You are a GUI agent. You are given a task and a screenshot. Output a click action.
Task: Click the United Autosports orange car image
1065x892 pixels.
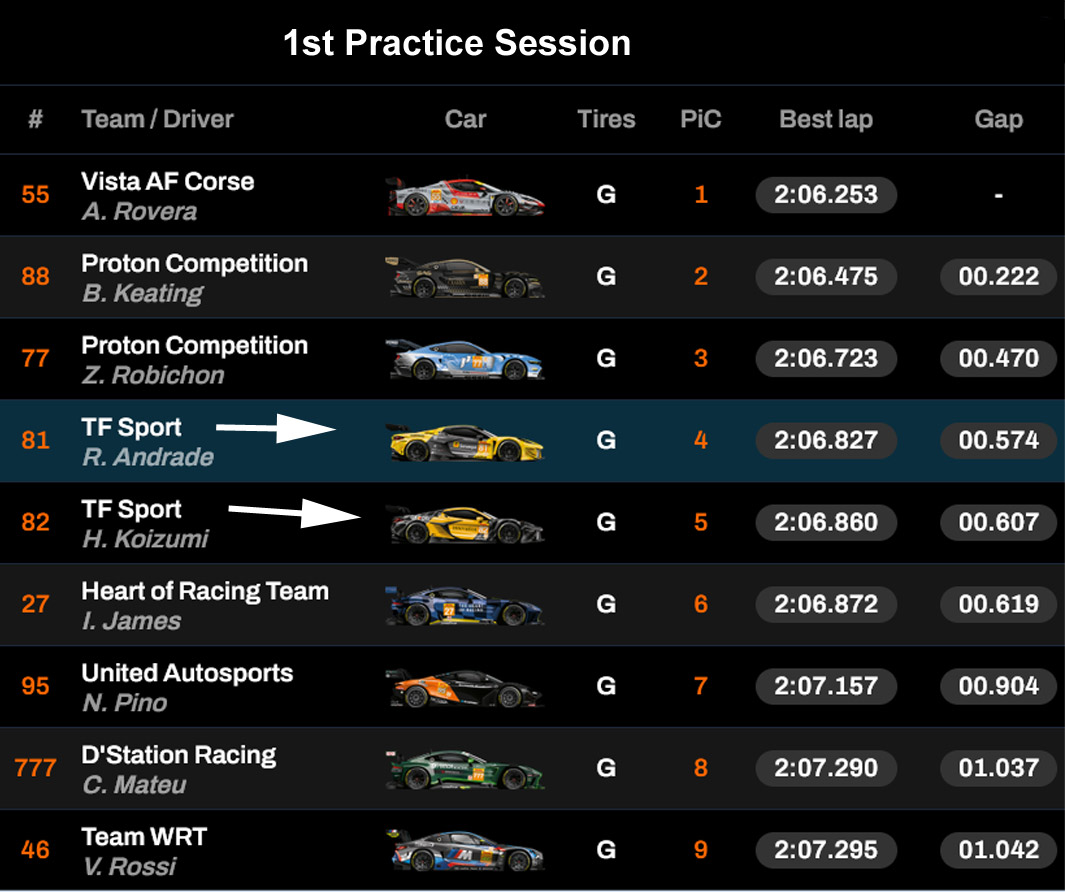pos(465,687)
